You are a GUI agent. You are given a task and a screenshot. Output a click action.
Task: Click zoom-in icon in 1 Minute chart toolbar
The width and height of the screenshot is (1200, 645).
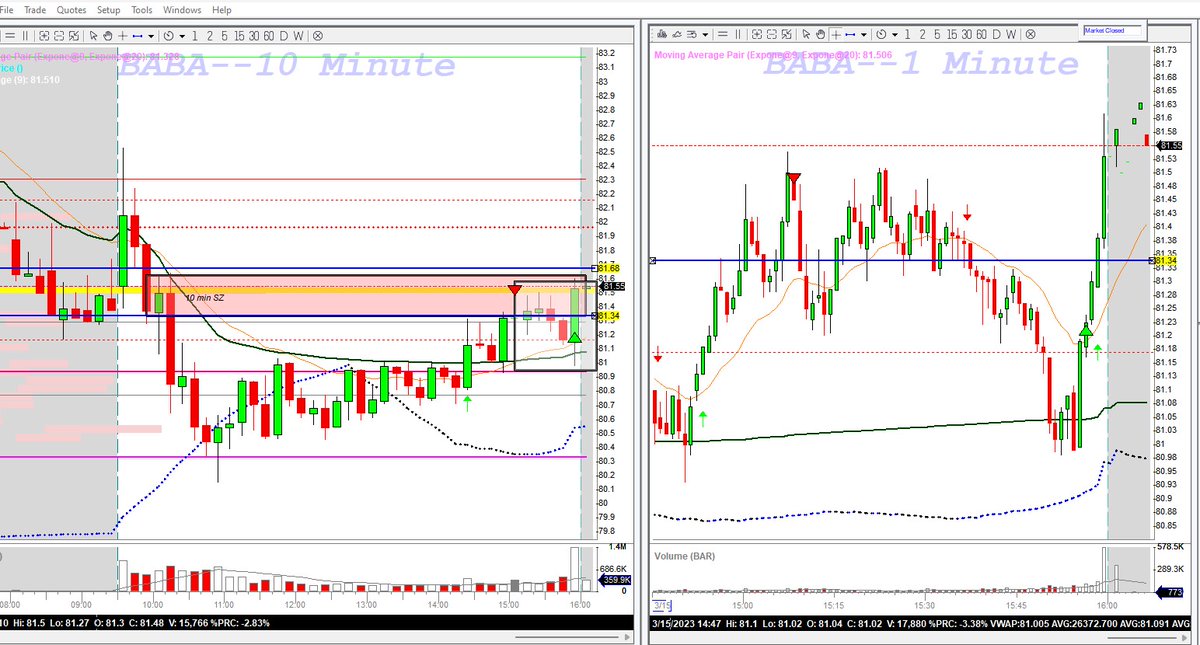[756, 35]
